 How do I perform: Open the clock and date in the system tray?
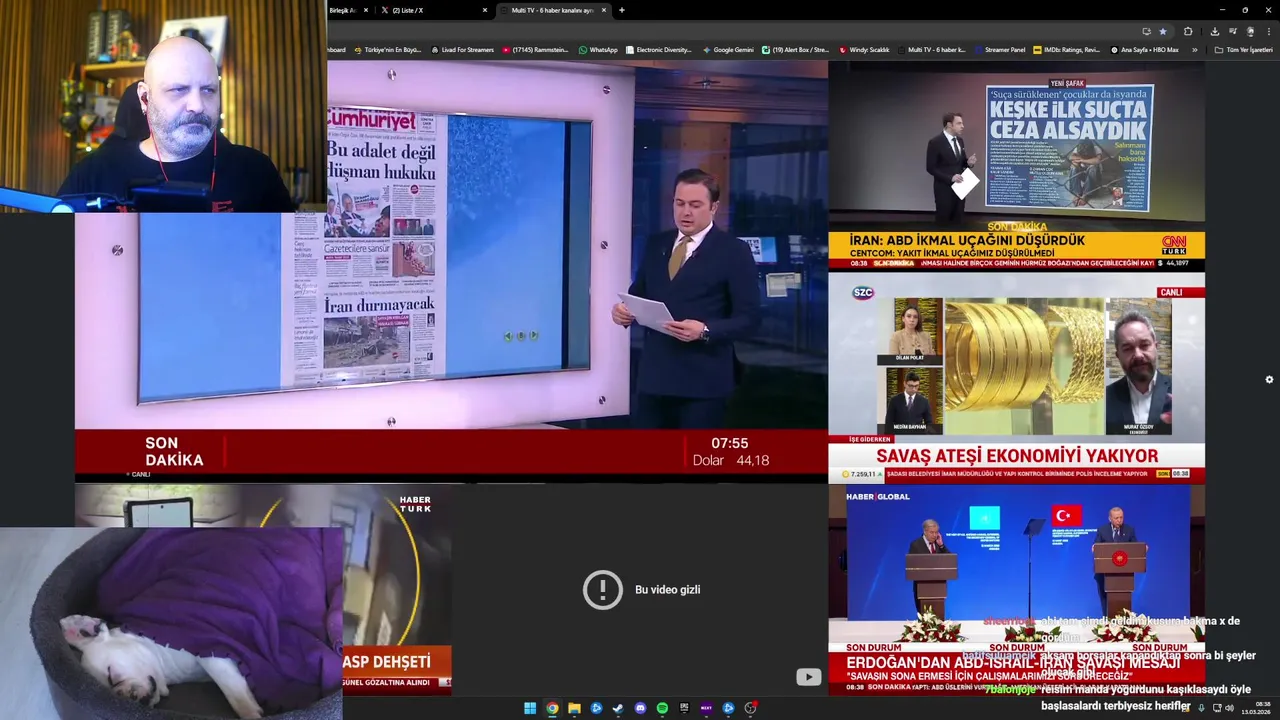coord(1258,708)
